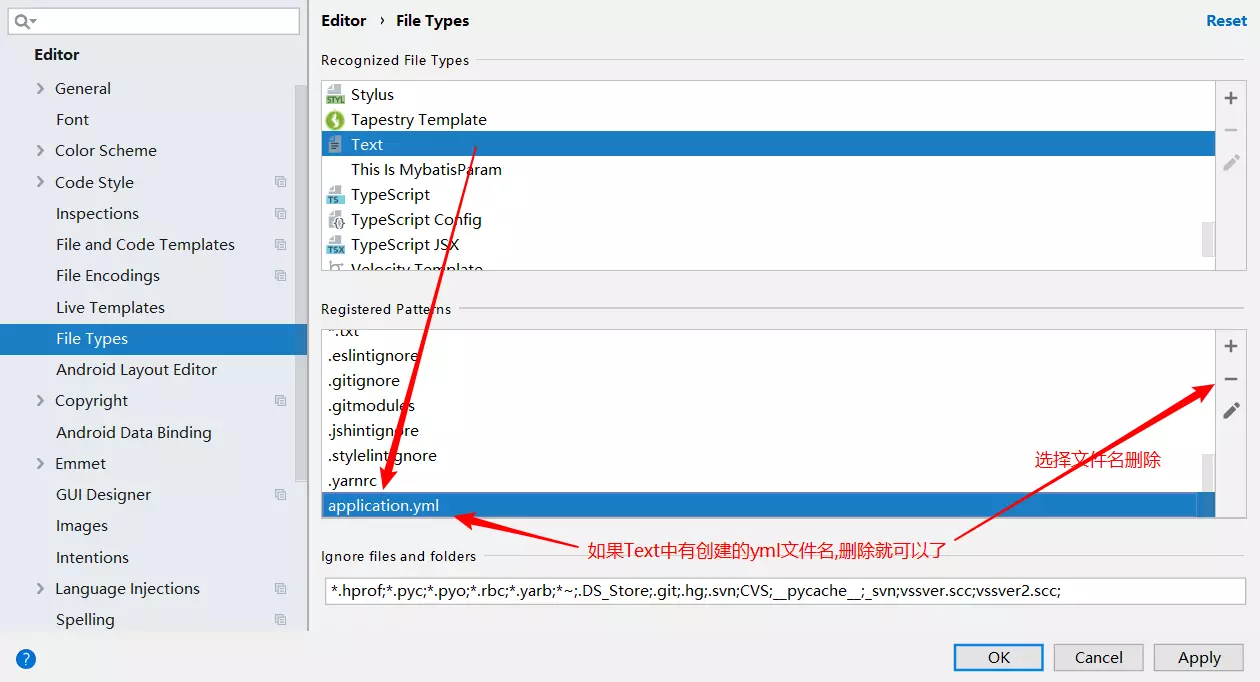Open the Font settings page

click(72, 119)
